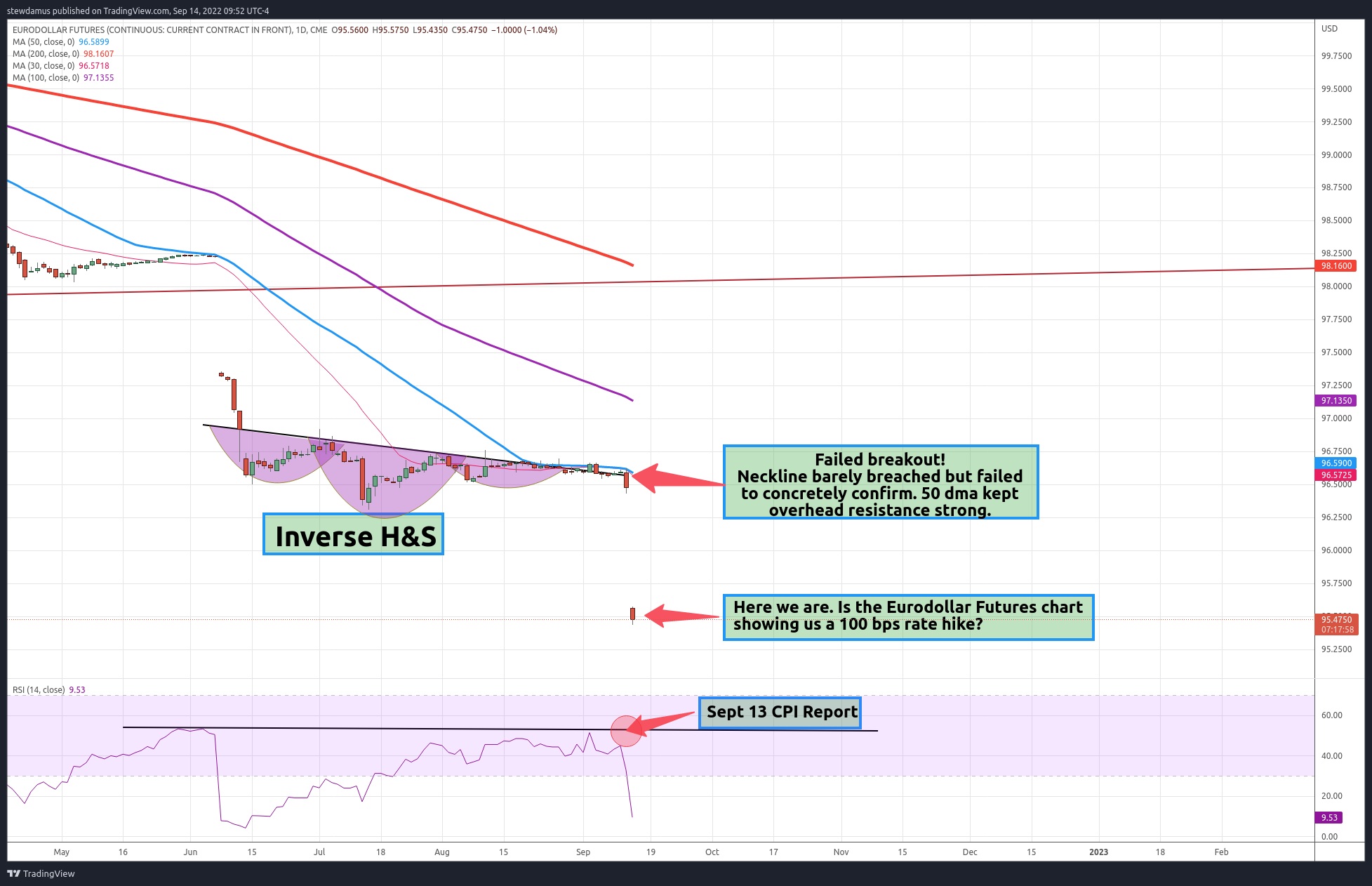Click the 100 bps rate hike annotation
Screen dimensions: 1372x886
pyautogui.click(x=908, y=616)
